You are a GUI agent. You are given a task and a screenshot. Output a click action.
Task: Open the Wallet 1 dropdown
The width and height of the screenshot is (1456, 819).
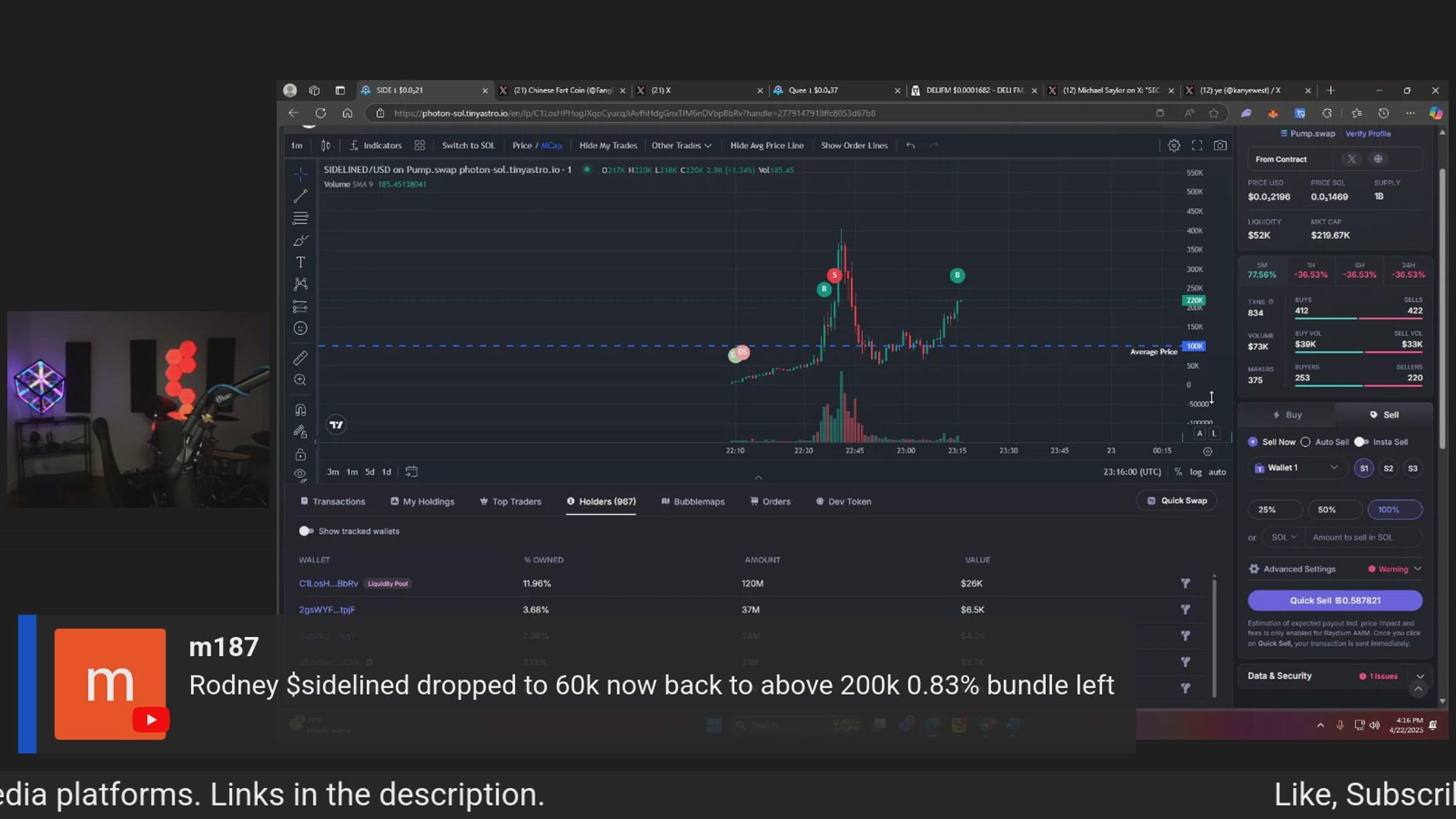[1298, 468]
